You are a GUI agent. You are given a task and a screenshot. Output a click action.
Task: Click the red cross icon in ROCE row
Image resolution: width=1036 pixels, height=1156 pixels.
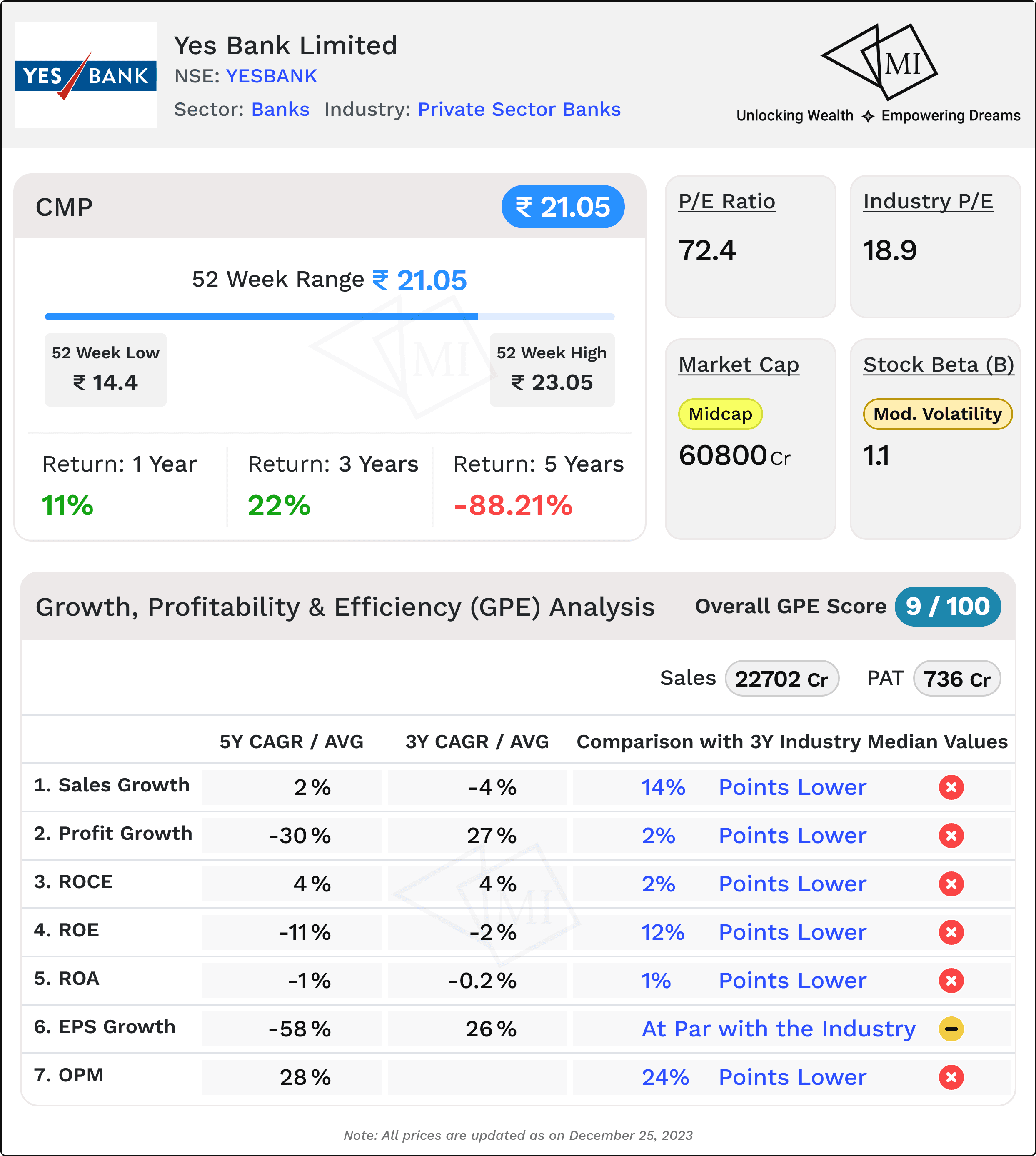coord(951,884)
